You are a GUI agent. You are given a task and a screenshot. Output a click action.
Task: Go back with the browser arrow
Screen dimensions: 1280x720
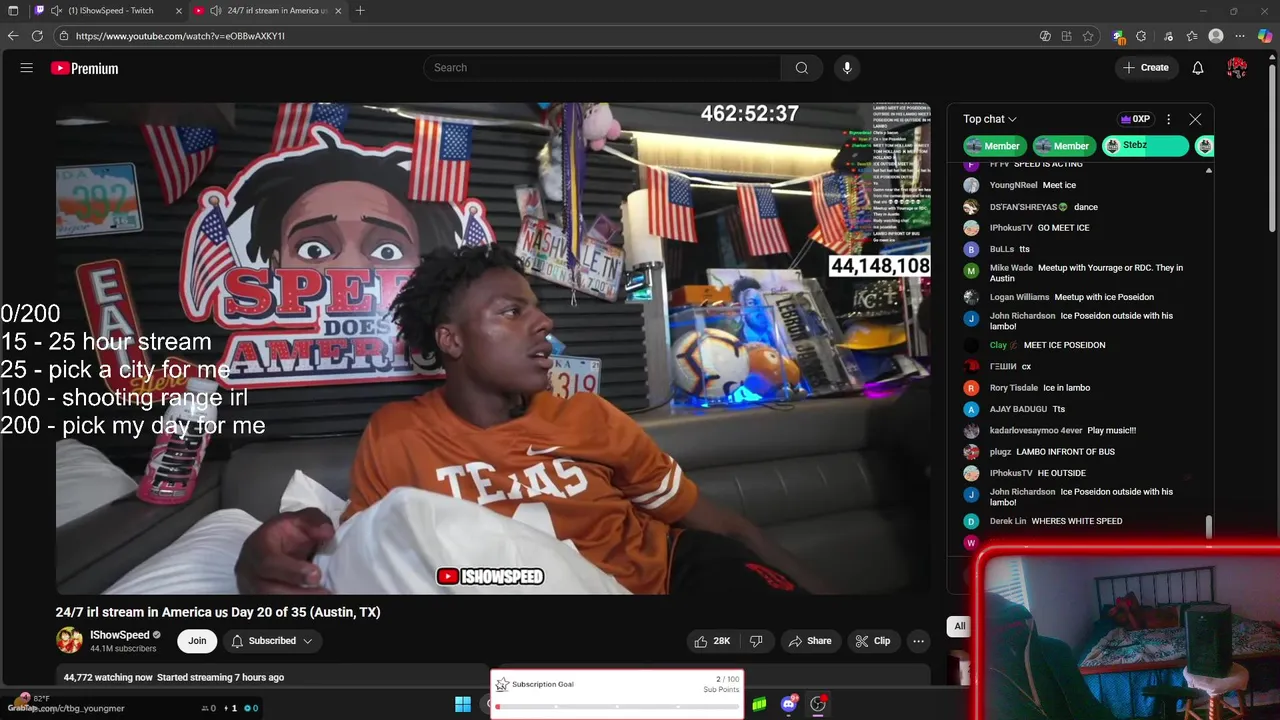13,36
